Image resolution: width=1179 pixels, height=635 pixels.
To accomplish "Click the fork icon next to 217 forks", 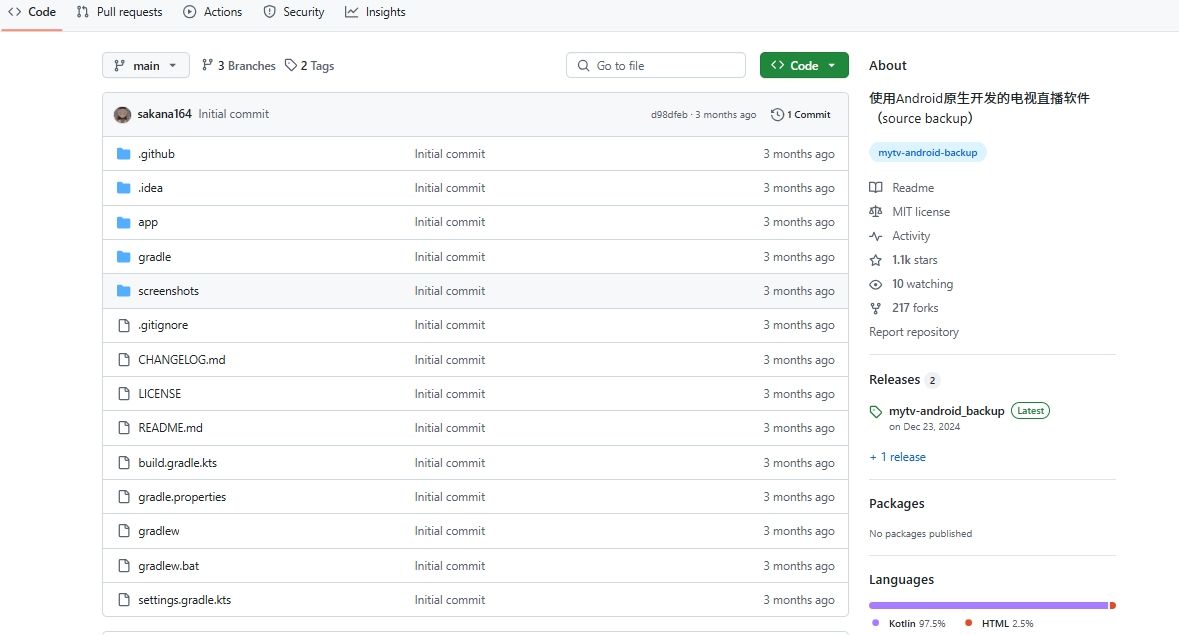I will (876, 308).
